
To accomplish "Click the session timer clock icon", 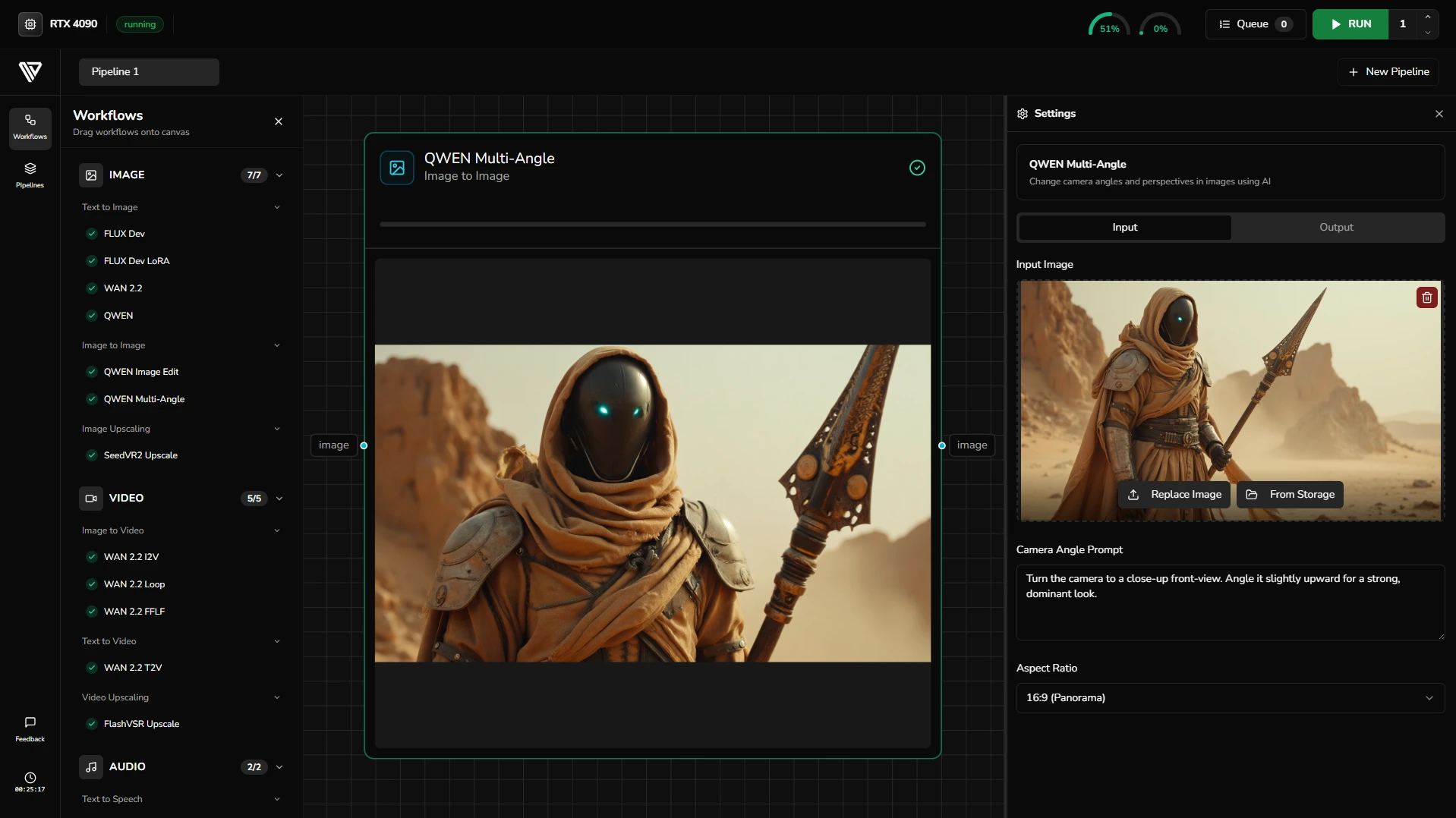I will (x=30, y=778).
